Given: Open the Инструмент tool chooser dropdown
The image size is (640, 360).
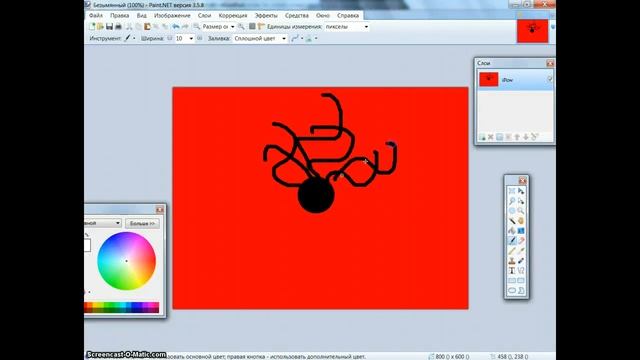Looking at the screenshot, I should 134,38.
